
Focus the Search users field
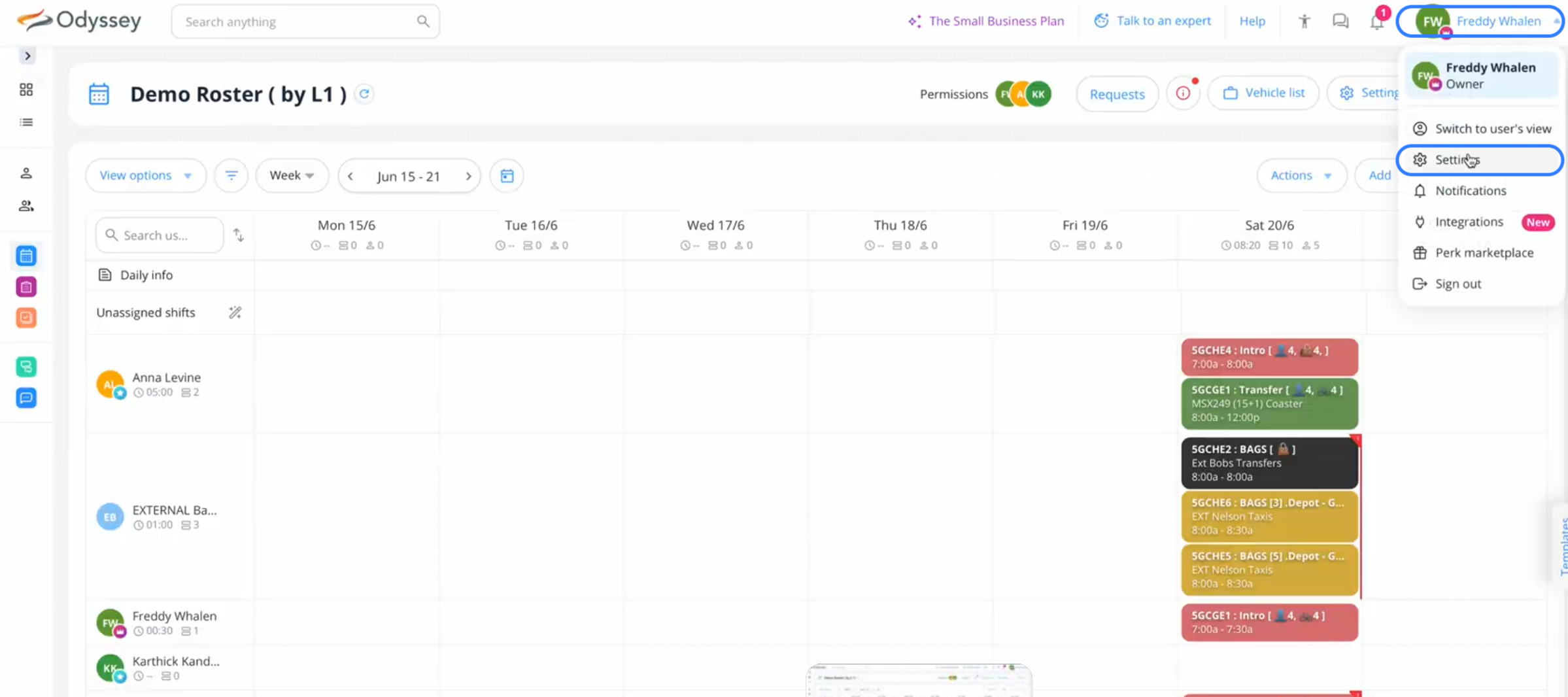(160, 235)
